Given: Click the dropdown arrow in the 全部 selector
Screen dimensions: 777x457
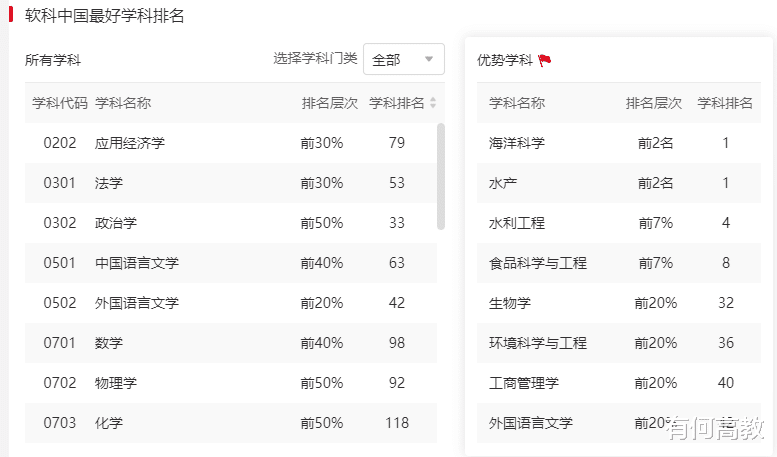Looking at the screenshot, I should click(429, 59).
